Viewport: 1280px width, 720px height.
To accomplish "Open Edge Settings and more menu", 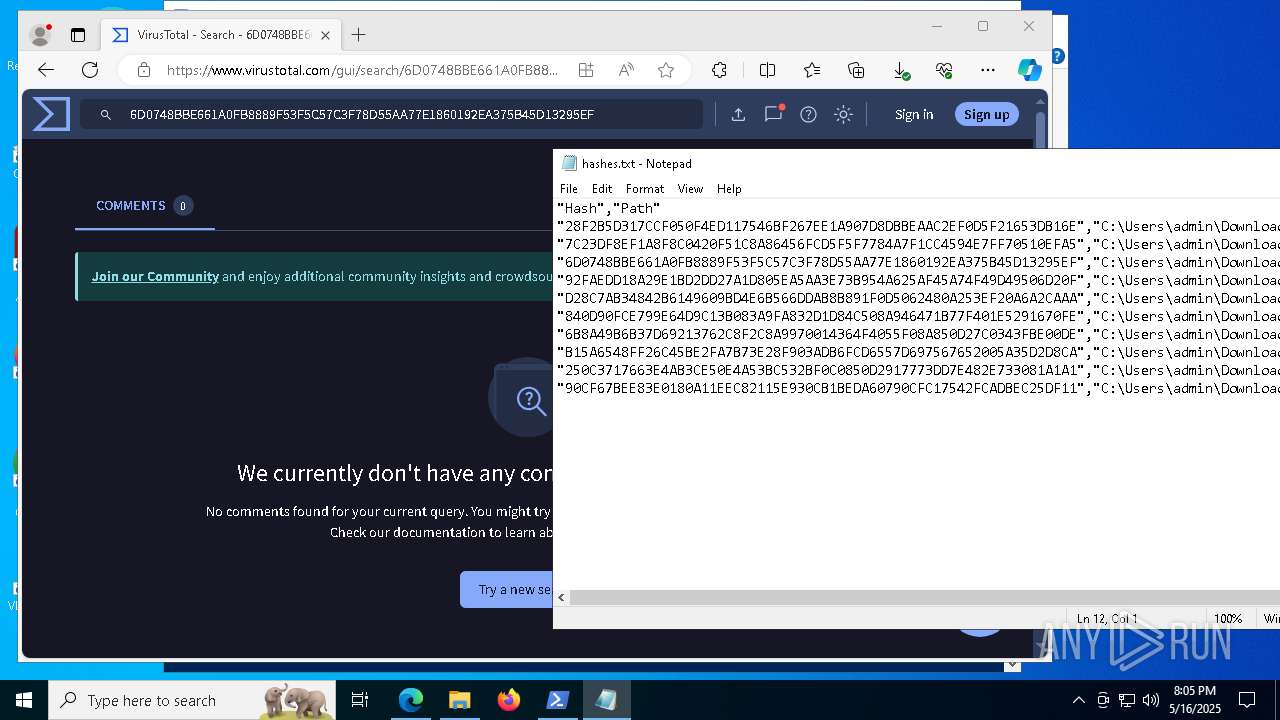I will (988, 70).
